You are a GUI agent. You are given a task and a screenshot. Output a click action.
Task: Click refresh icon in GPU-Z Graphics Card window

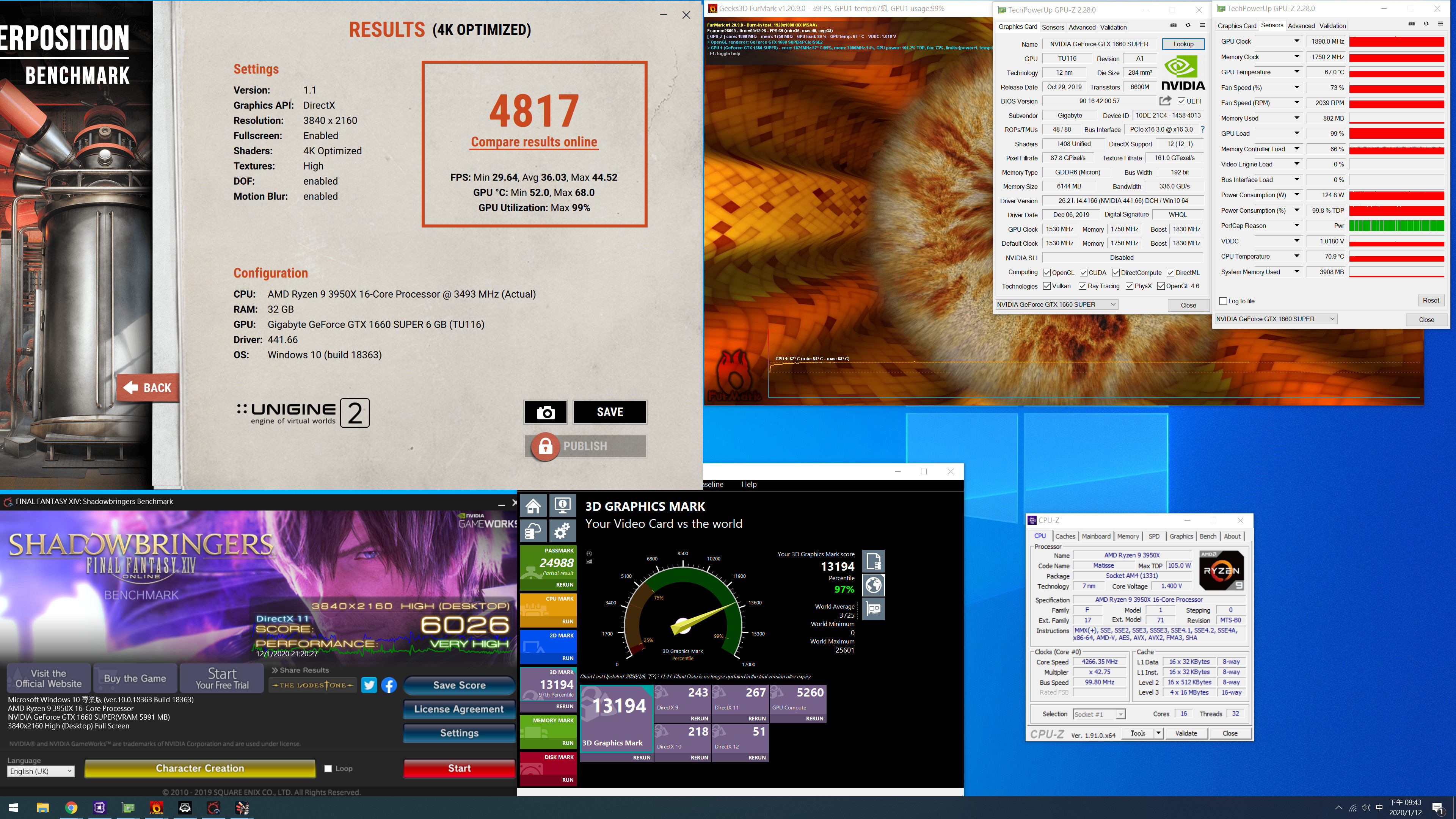pos(1188,25)
